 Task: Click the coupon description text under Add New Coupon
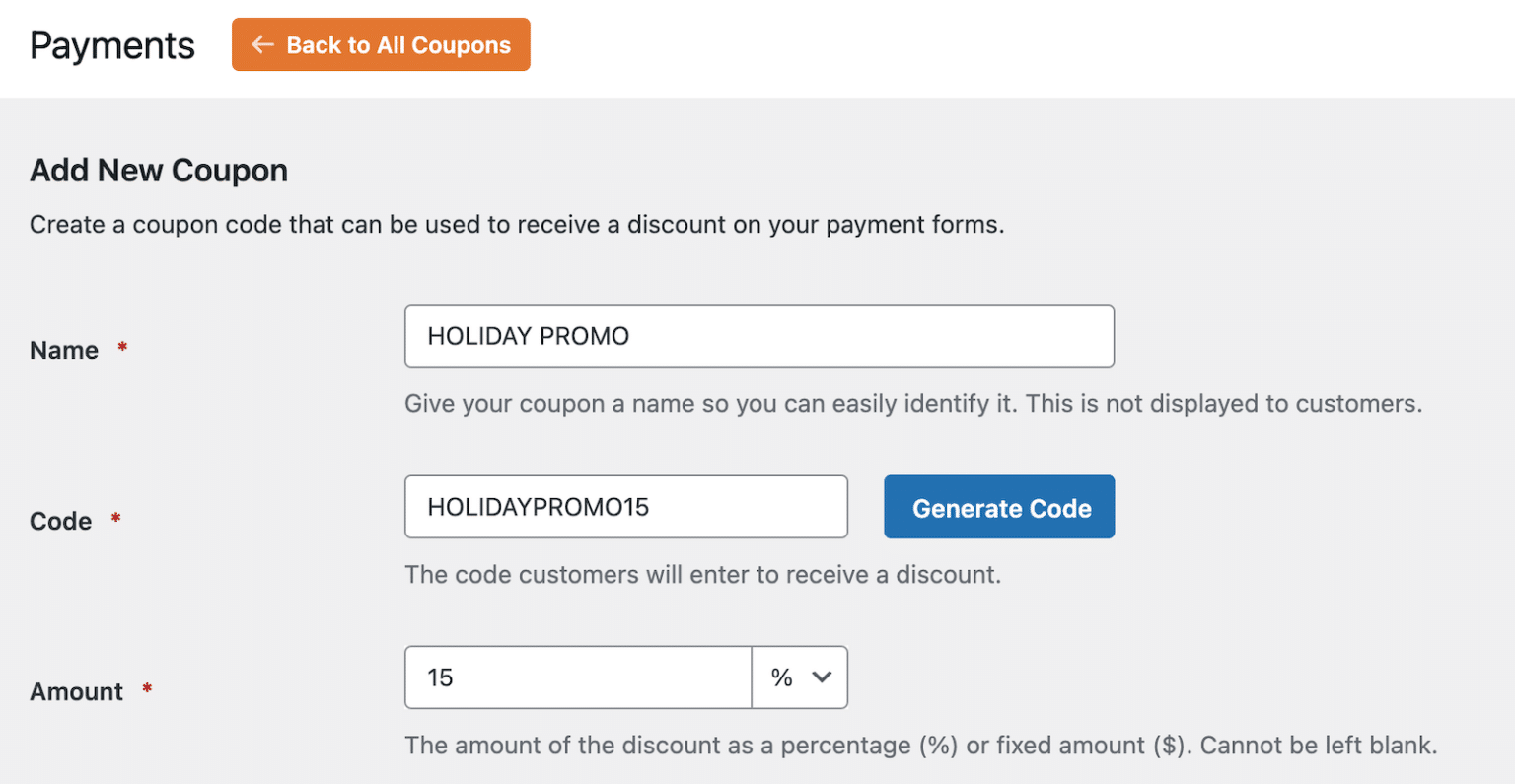pyautogui.click(x=517, y=224)
